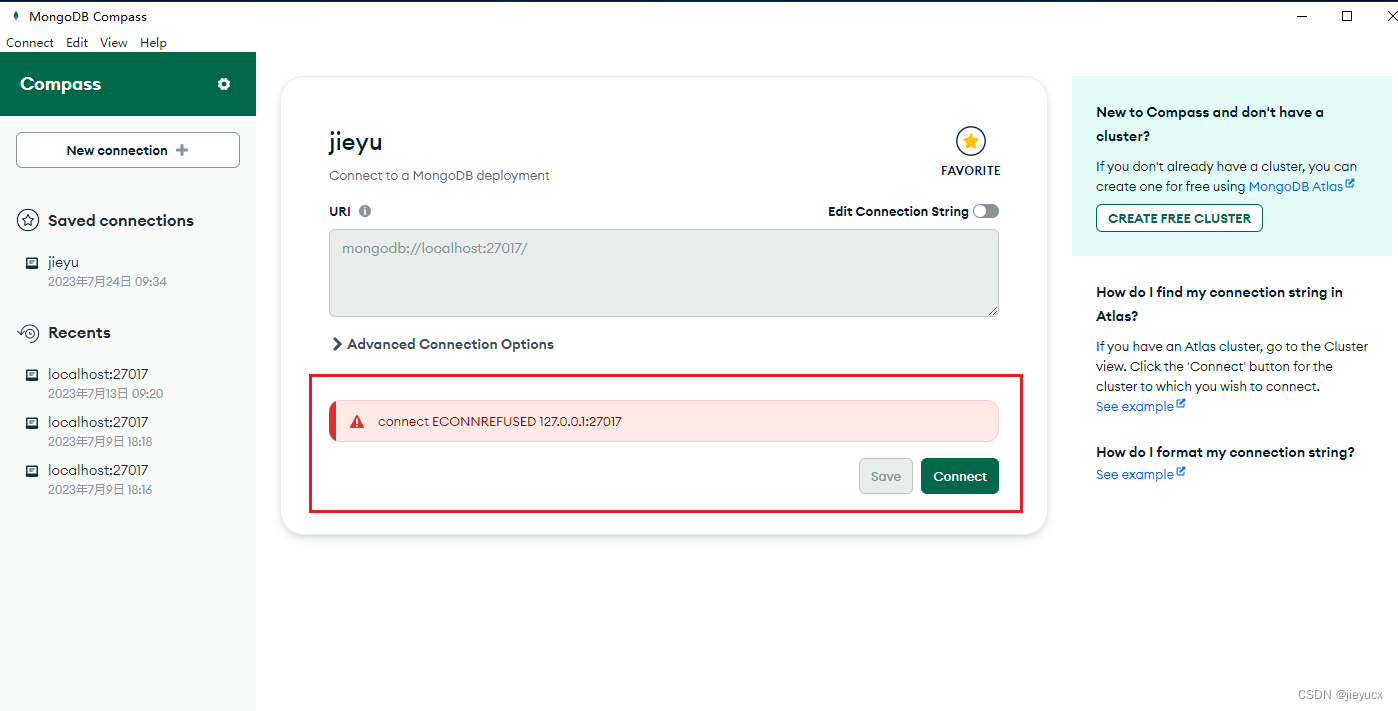Enable the Edit Connection String toggle
1398x711 pixels.
coord(985,211)
